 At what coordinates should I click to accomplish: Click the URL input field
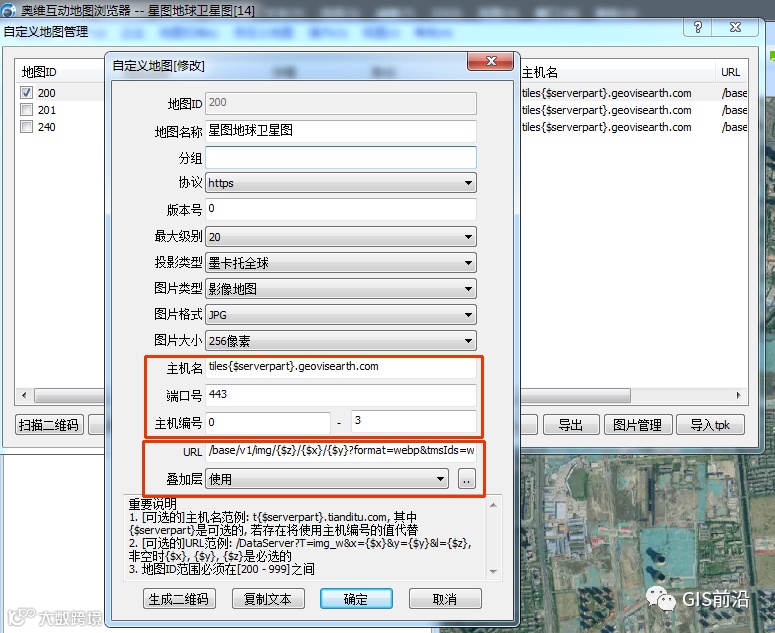point(341,451)
